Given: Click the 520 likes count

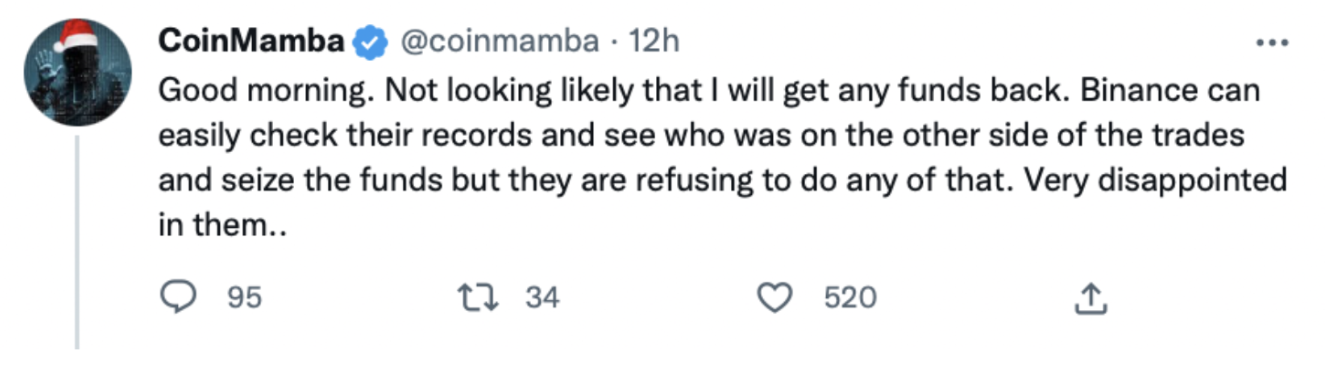Looking at the screenshot, I should (x=850, y=298).
